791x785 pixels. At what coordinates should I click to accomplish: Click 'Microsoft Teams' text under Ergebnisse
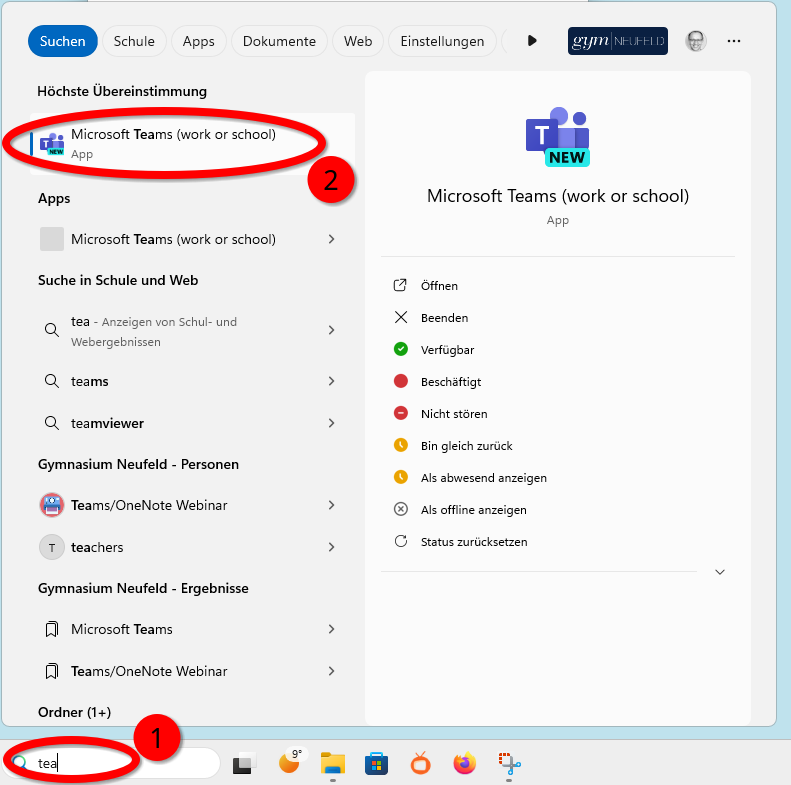122,629
